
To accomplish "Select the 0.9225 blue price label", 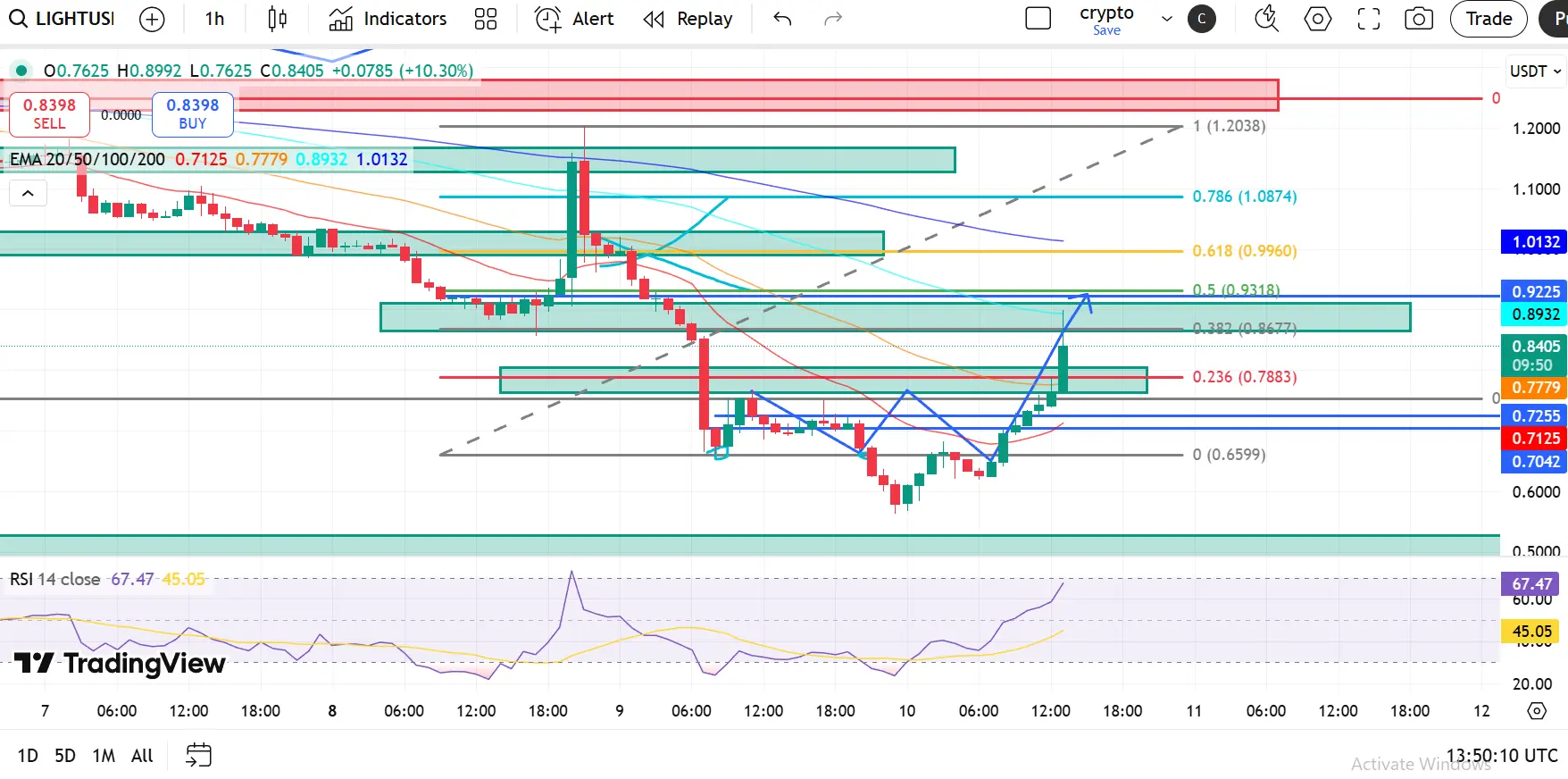I will (1535, 292).
